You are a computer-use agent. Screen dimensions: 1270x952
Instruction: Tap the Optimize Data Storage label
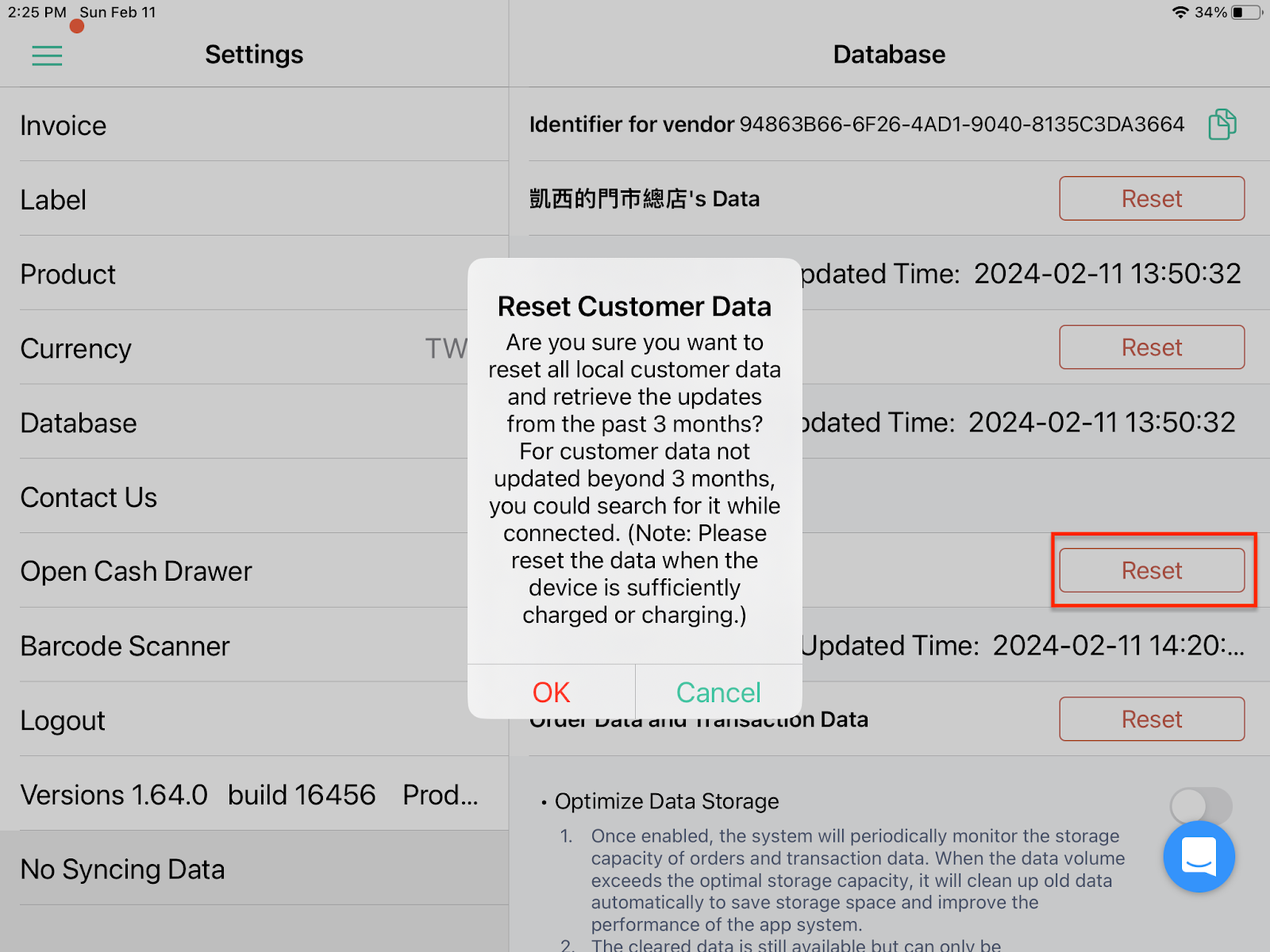point(667,801)
